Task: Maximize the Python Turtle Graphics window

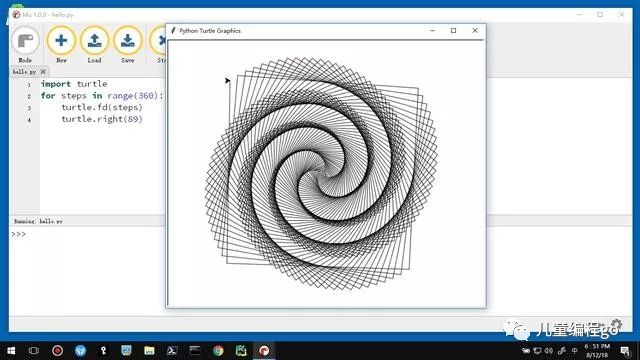Action: tap(453, 31)
